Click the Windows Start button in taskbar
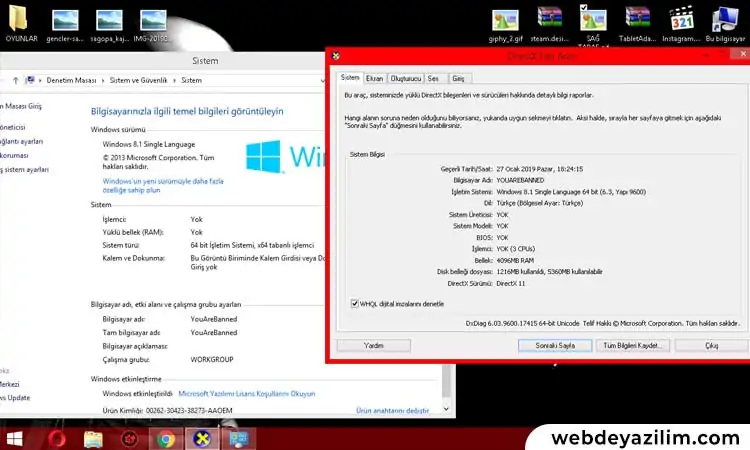 14,439
